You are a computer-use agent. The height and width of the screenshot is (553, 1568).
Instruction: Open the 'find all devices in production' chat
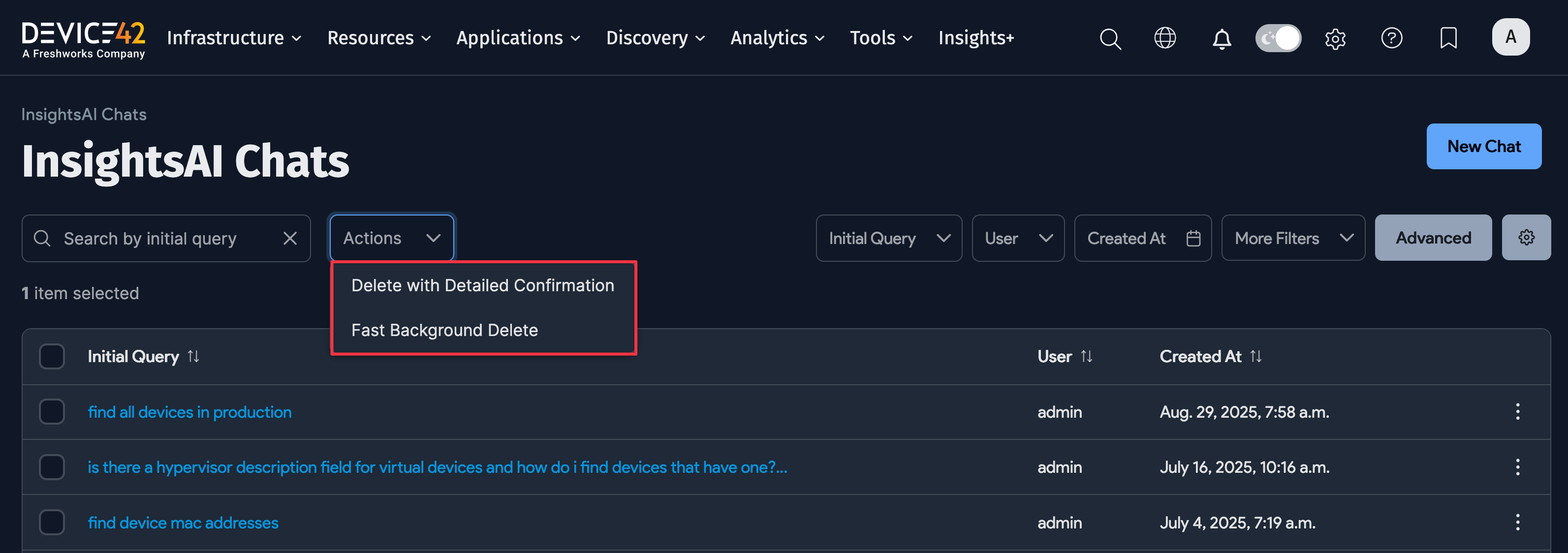pyautogui.click(x=189, y=412)
